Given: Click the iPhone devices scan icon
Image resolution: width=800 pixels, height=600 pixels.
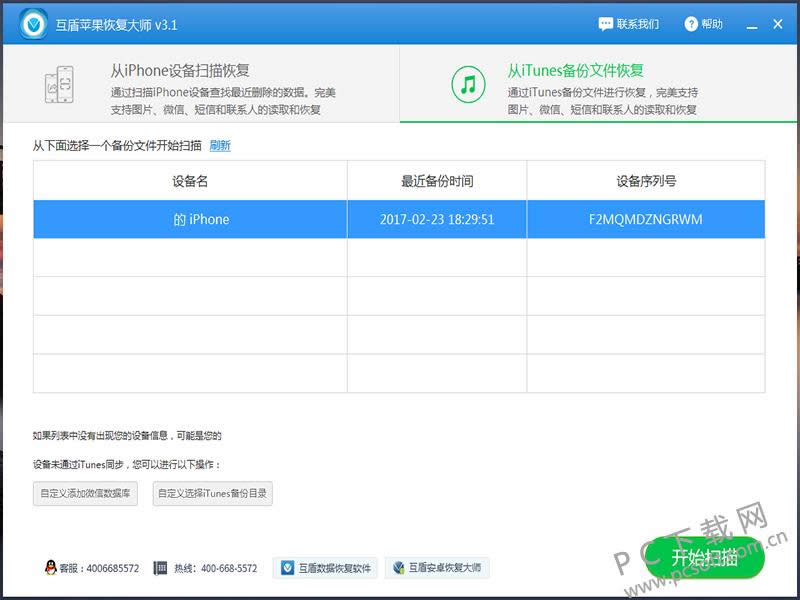Looking at the screenshot, I should point(59,84).
